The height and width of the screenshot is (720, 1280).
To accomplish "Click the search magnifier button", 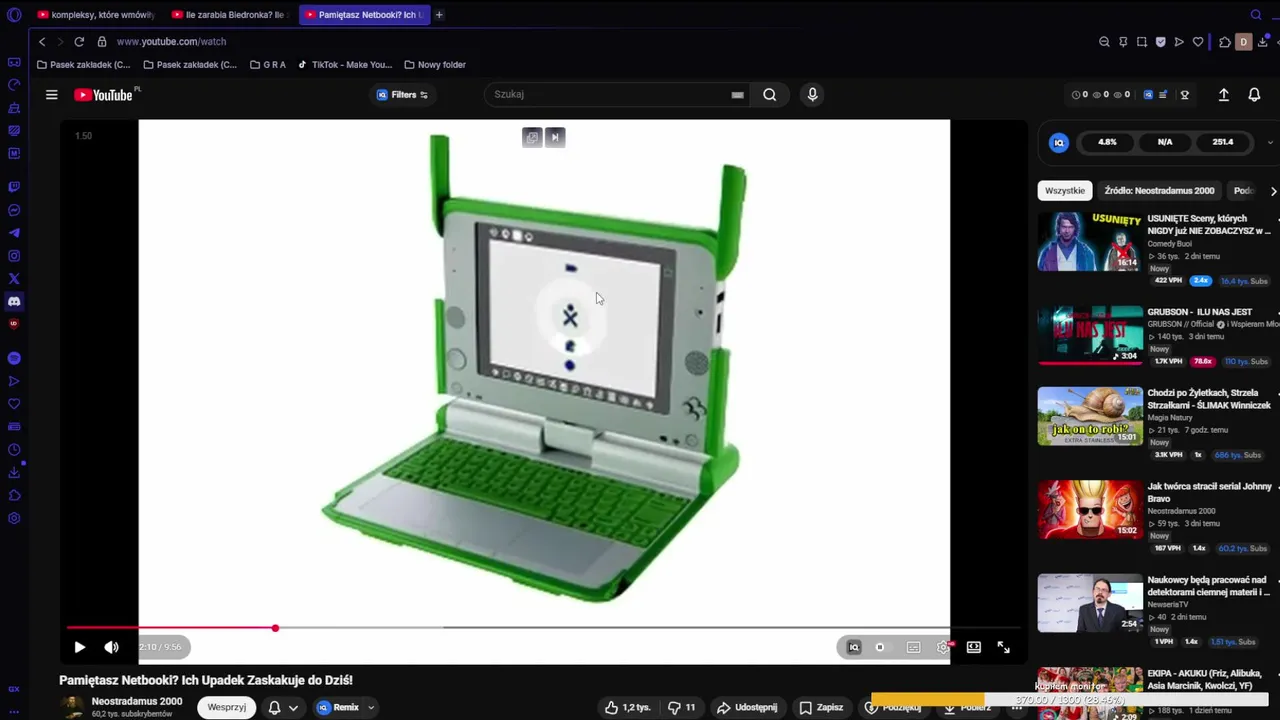I will click(x=769, y=94).
